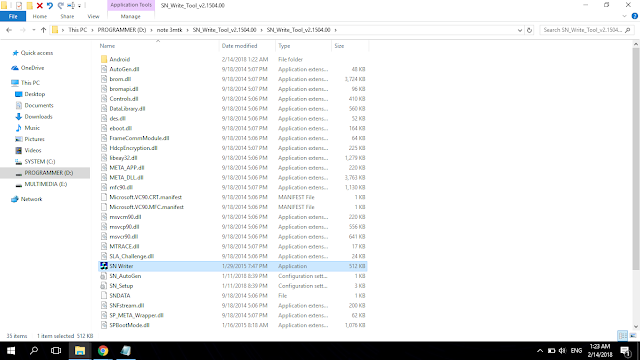640x360 pixels.
Task: Open taskbar Search magnifier
Action: (34, 351)
